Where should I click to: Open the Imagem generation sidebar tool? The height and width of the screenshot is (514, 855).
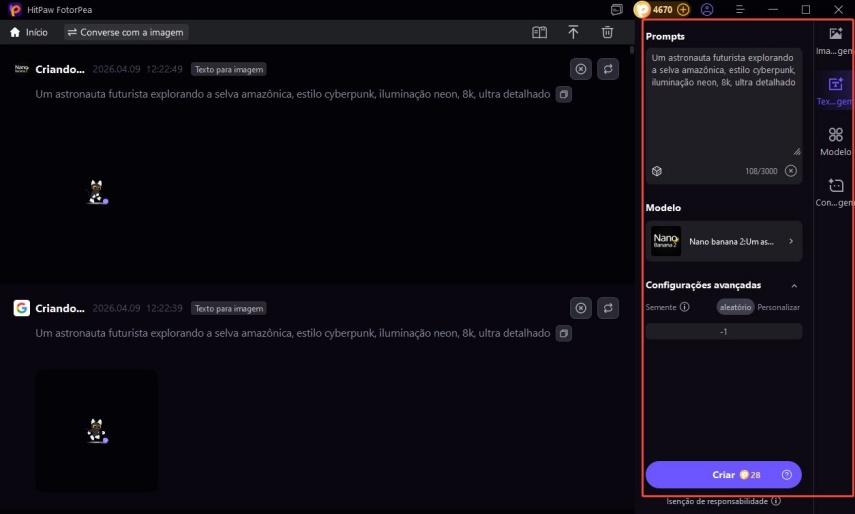[x=835, y=40]
